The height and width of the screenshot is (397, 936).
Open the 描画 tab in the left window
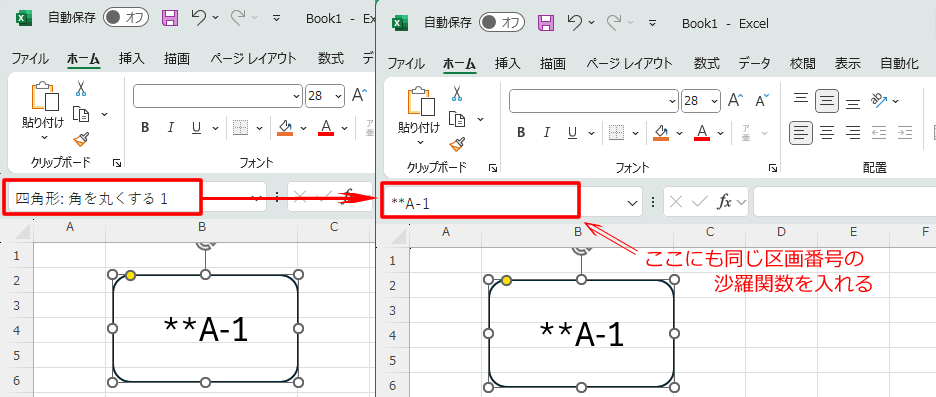[177, 59]
